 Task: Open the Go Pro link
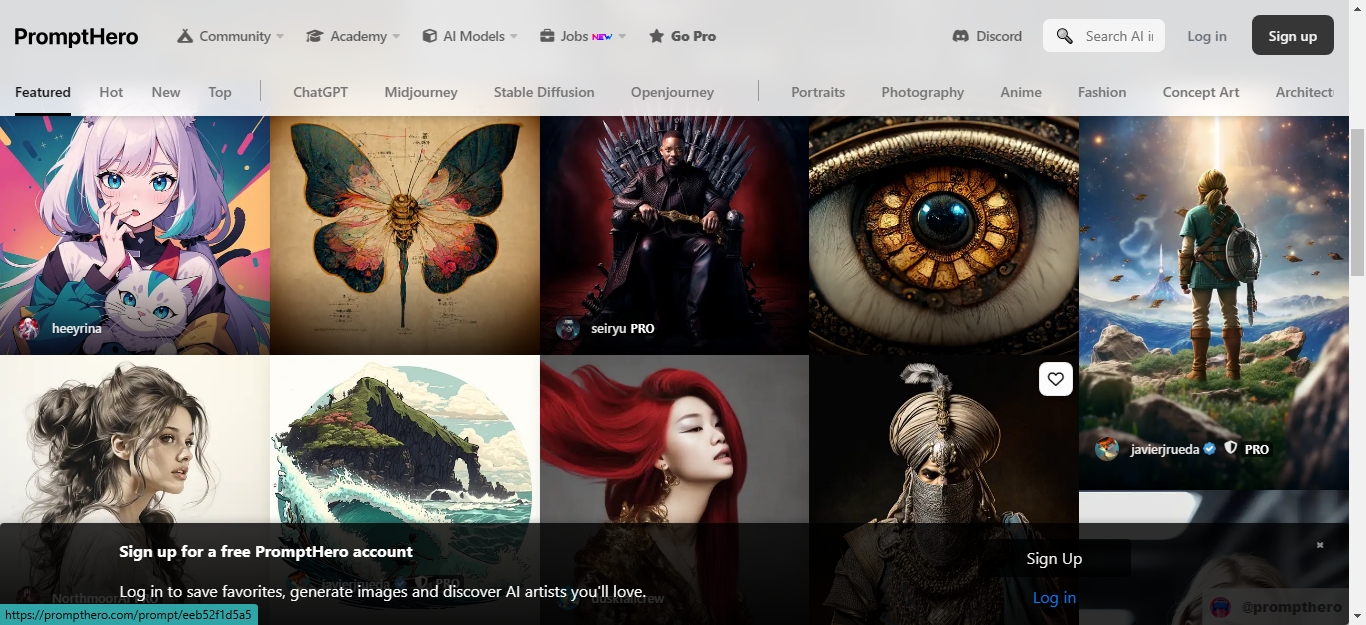tap(693, 36)
